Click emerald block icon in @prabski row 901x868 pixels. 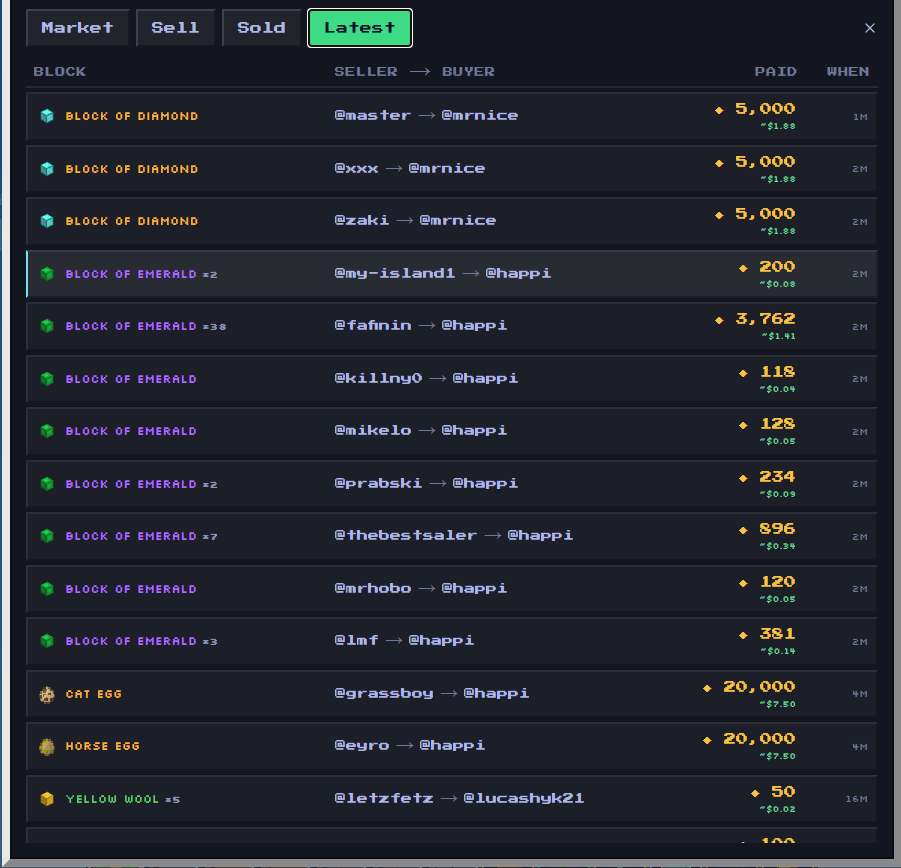click(47, 484)
